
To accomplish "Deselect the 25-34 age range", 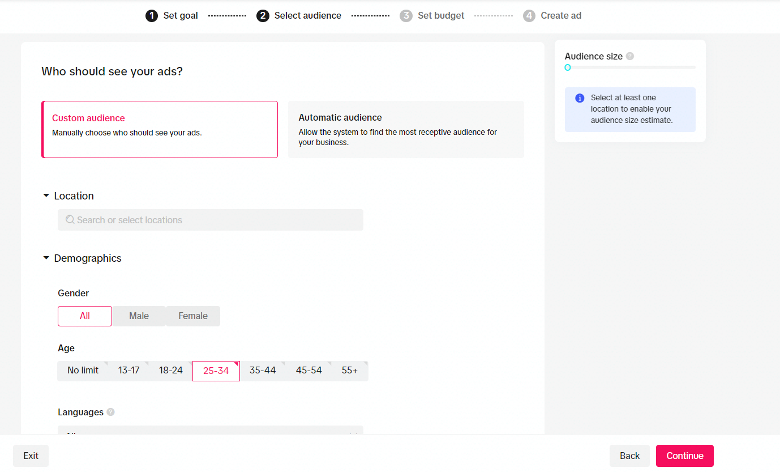I will click(x=216, y=371).
